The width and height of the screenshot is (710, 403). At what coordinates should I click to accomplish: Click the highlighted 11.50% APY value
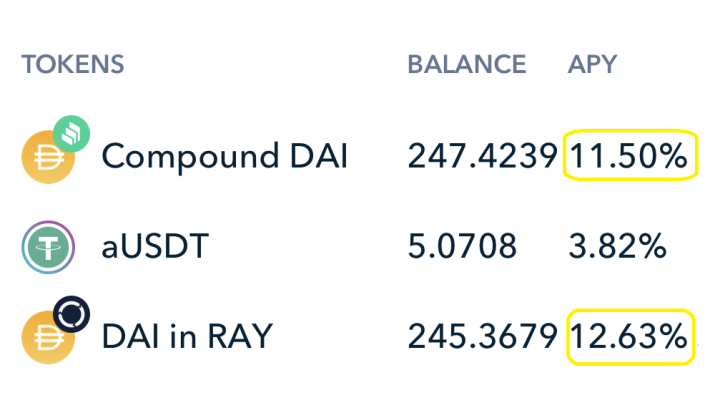coord(629,156)
